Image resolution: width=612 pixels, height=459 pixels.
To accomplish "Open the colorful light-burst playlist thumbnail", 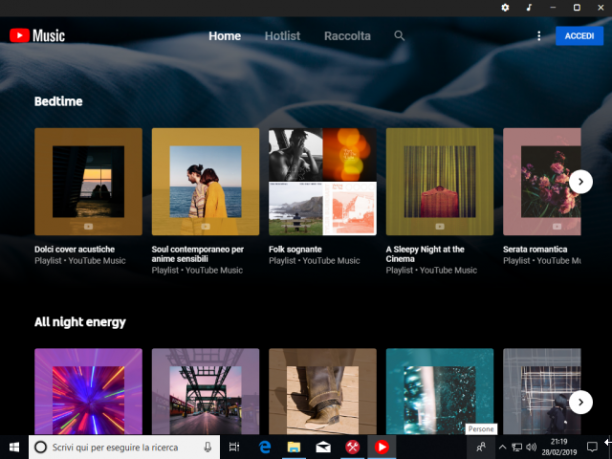I will pos(88,391).
